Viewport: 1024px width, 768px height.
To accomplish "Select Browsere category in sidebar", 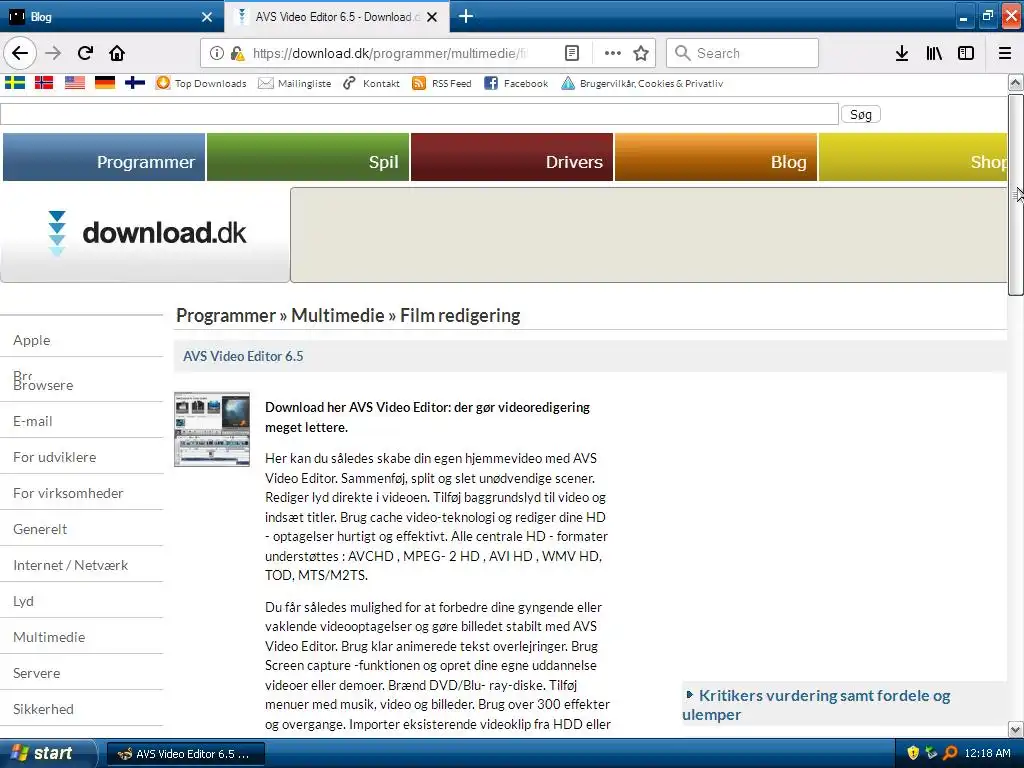I will pos(43,385).
